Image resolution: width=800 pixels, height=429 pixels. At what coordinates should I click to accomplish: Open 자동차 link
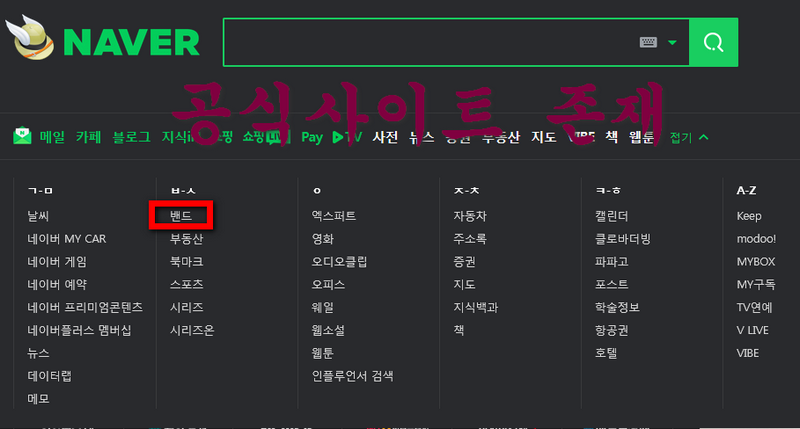470,216
